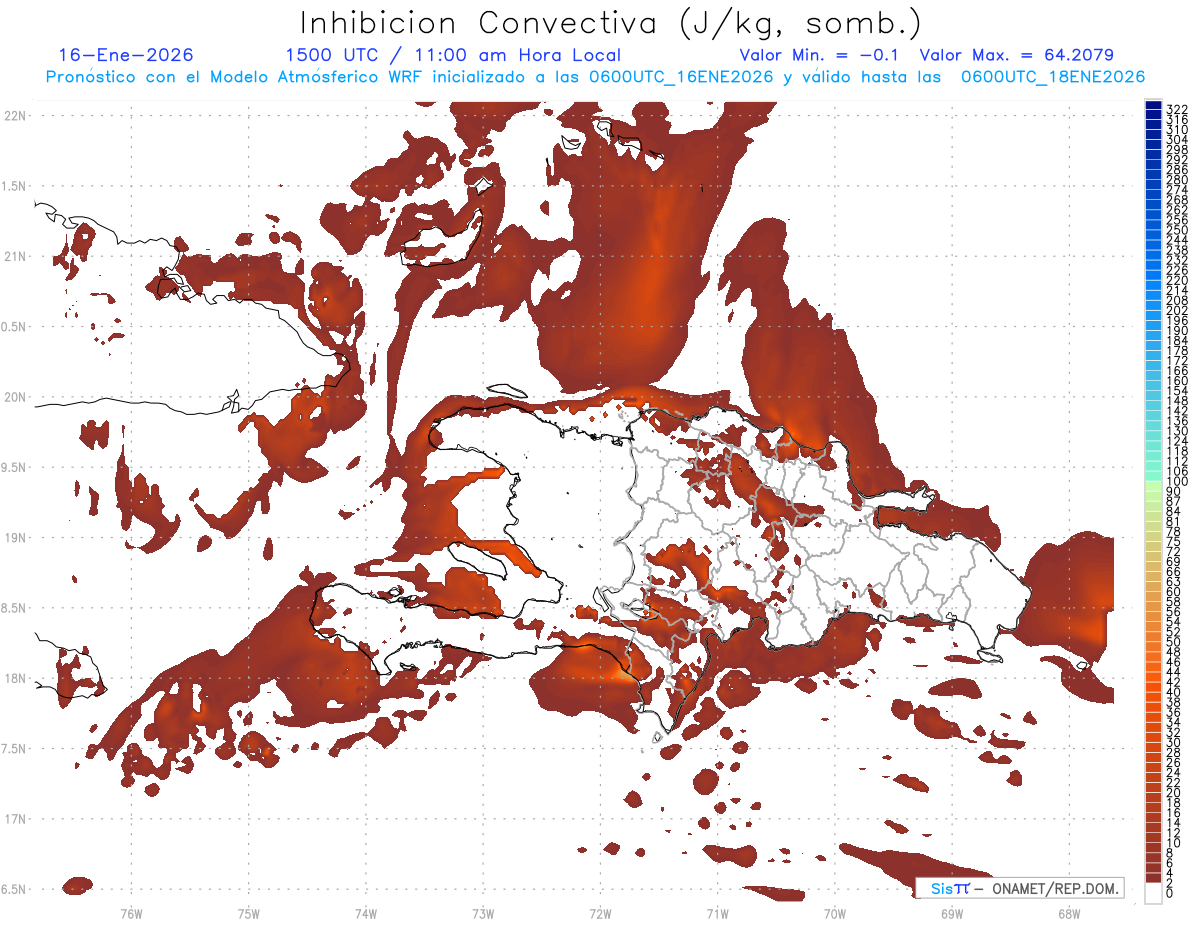Click the SisTT – ONAMET/REP.DOM. logo box
The image size is (1200, 927).
click(1020, 888)
